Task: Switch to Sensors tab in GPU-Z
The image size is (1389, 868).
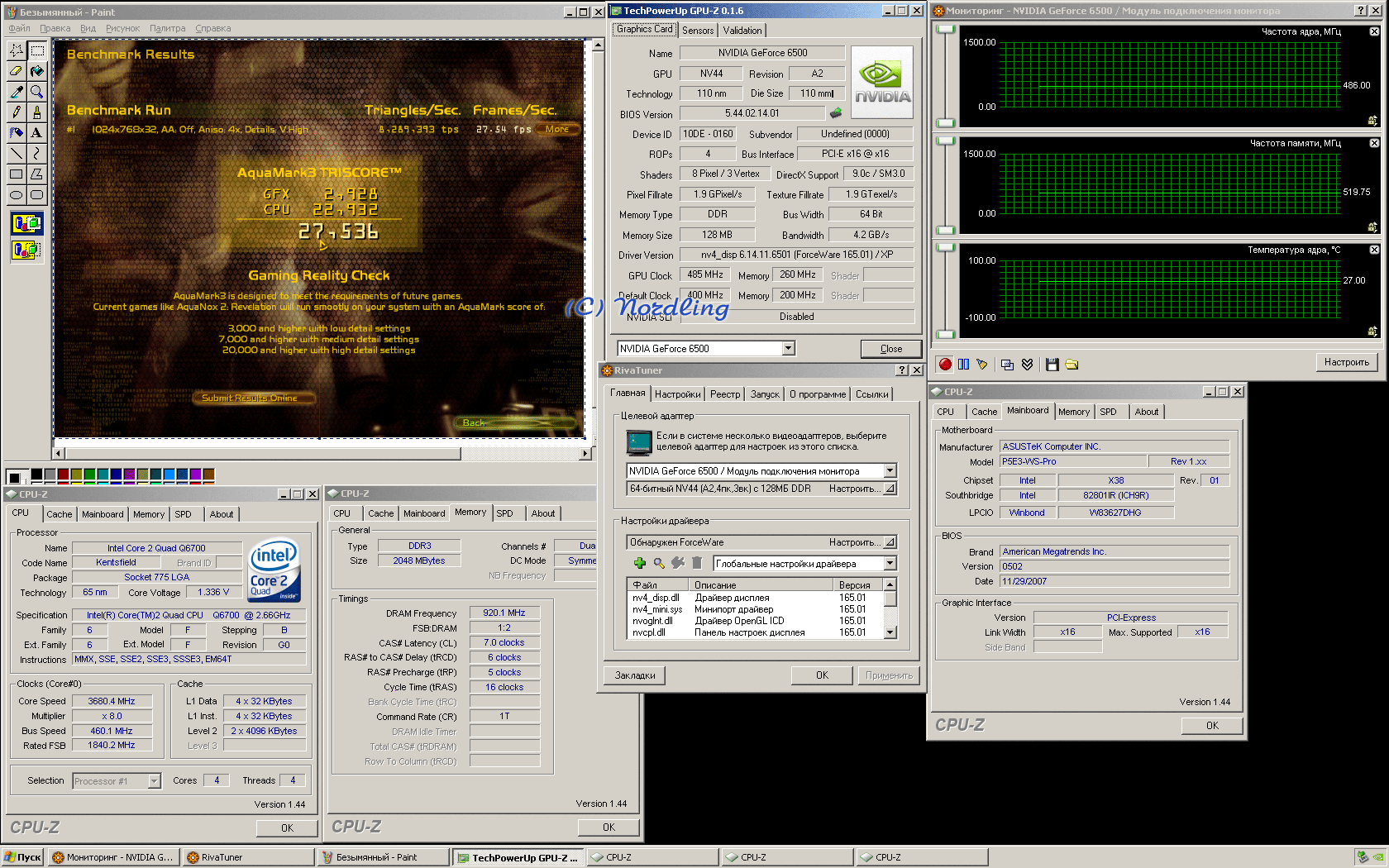Action: (698, 31)
